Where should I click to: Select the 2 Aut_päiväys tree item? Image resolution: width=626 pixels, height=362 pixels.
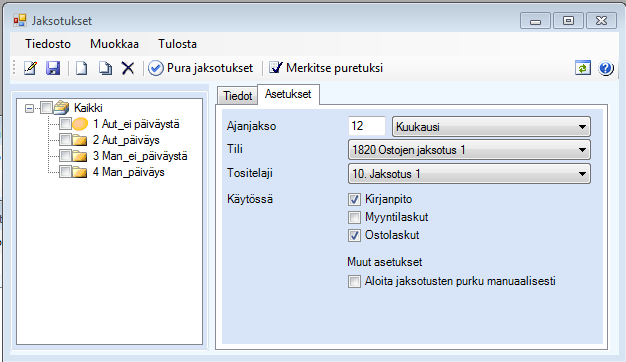(126, 140)
